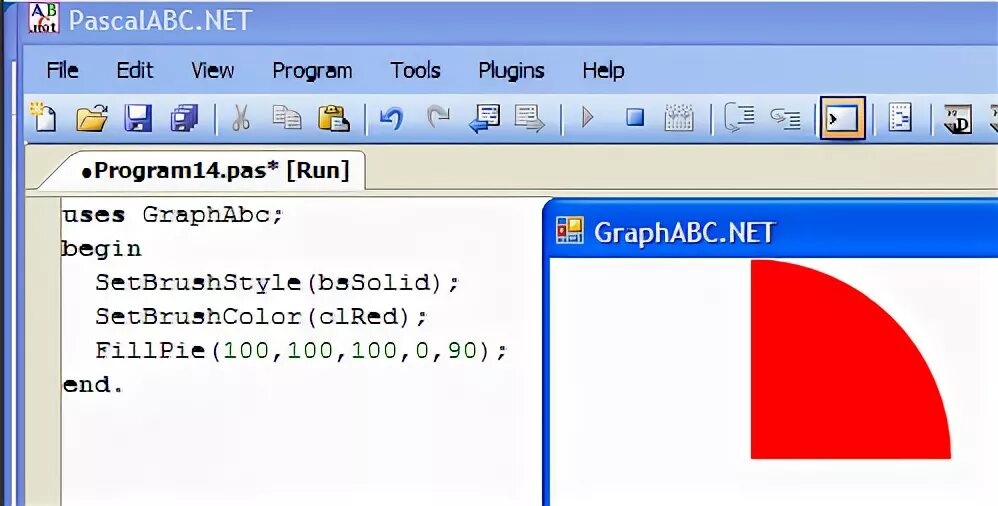Cut selection with the scissors icon

[x=241, y=118]
